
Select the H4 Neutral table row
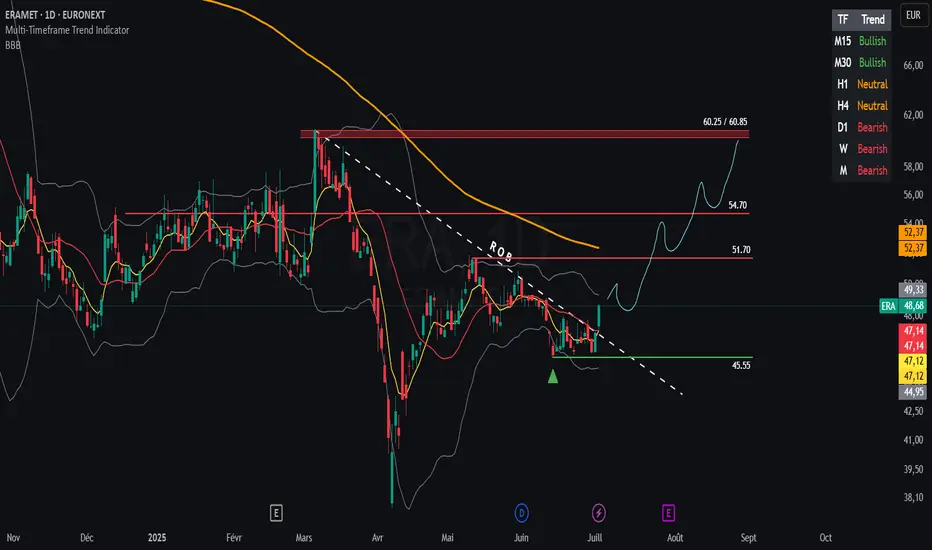point(861,106)
